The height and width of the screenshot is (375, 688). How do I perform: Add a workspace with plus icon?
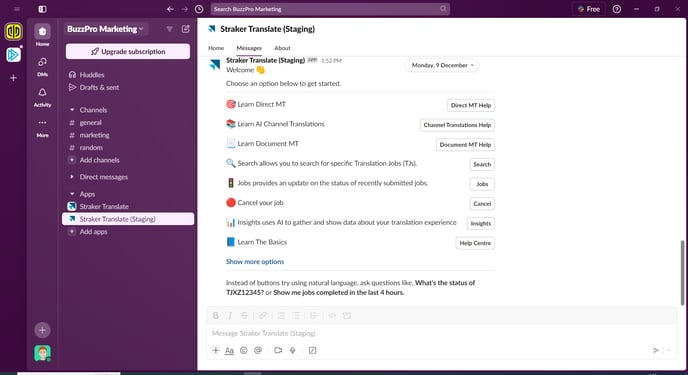coord(14,78)
